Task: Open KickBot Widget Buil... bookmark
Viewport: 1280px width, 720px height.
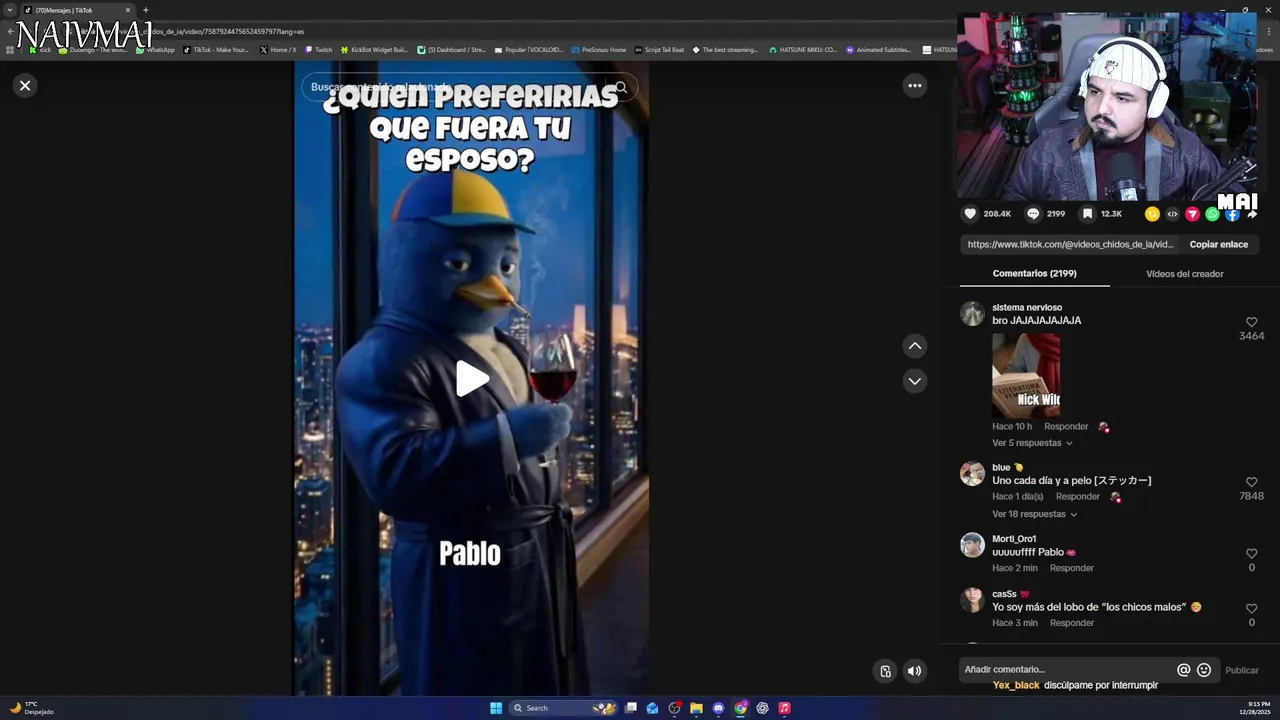Action: click(375, 50)
